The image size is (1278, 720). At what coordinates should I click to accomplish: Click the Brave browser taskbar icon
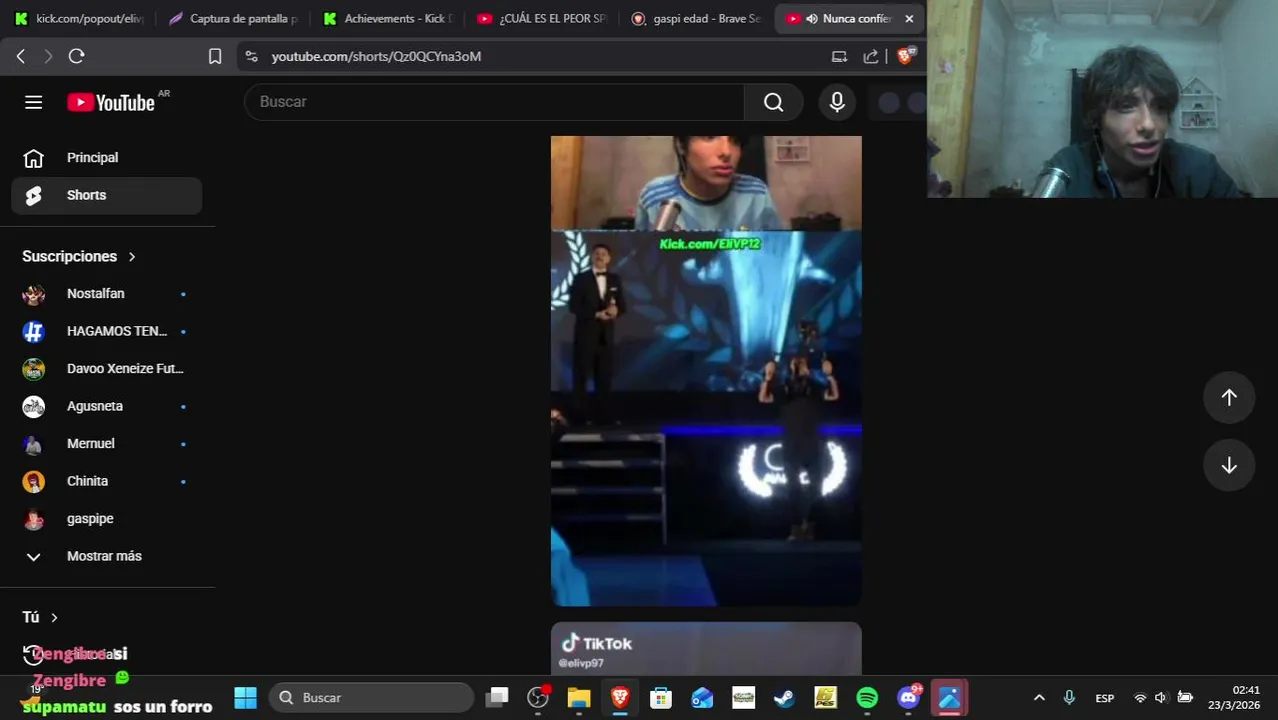620,698
